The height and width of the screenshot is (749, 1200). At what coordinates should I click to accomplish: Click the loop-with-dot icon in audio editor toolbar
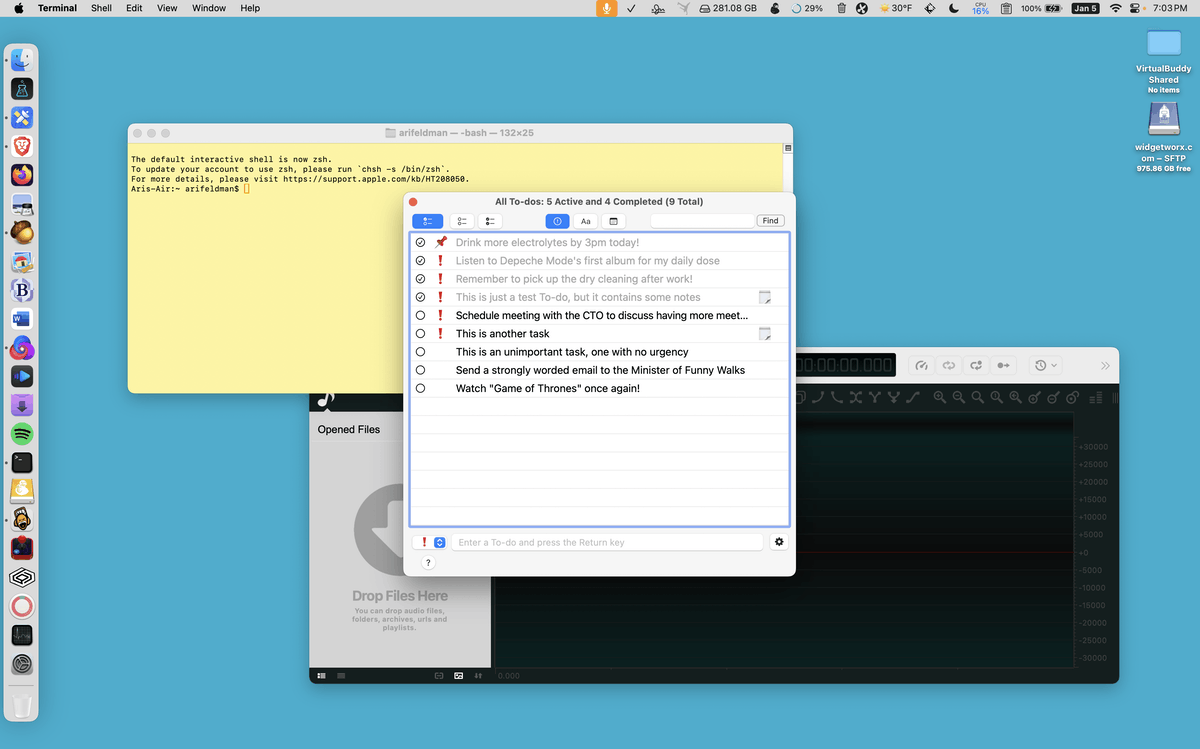pos(976,365)
